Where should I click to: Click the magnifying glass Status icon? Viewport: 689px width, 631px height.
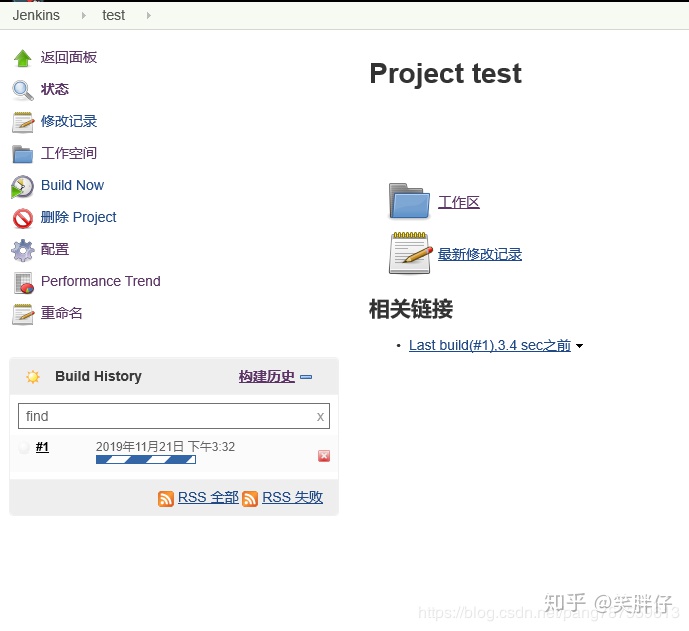click(22, 90)
